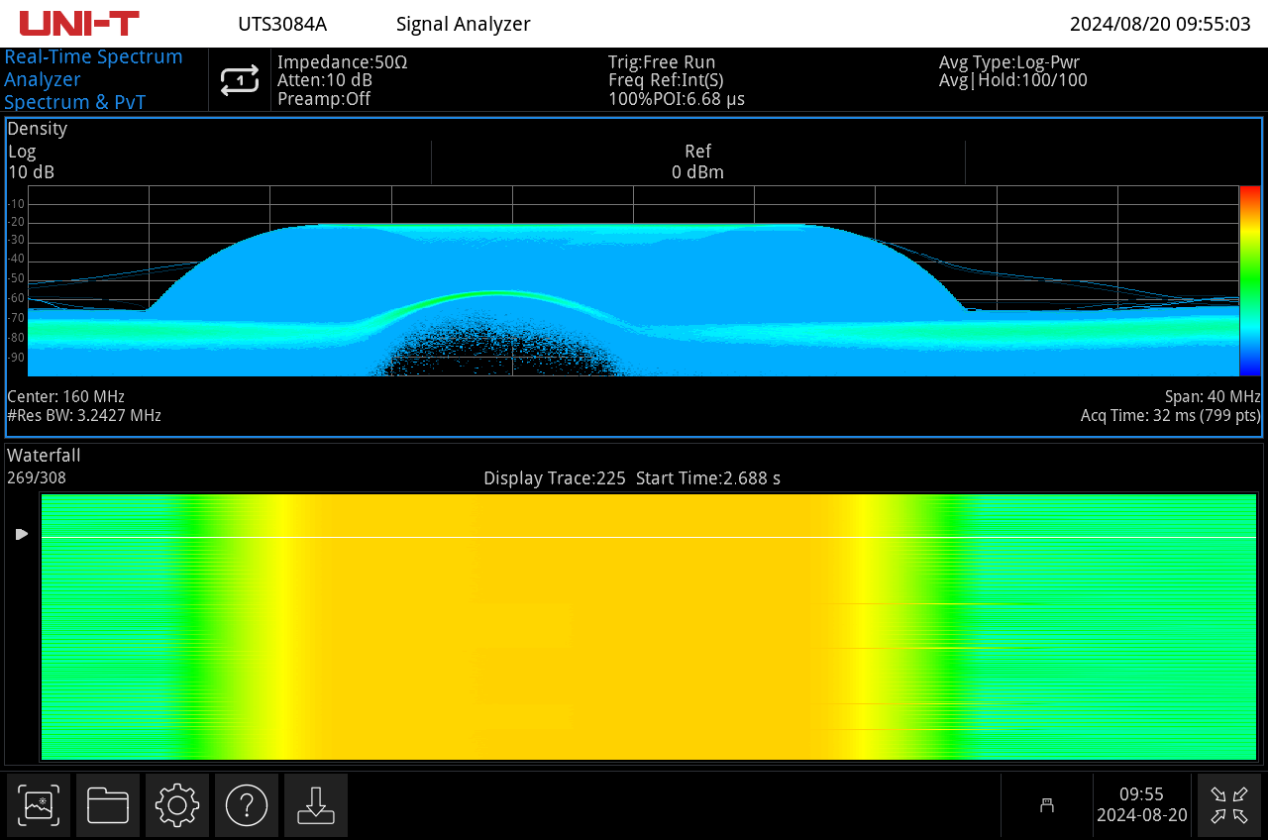The width and height of the screenshot is (1268, 840).
Task: Toggle the single/continuous sweep icon
Action: [x=239, y=80]
